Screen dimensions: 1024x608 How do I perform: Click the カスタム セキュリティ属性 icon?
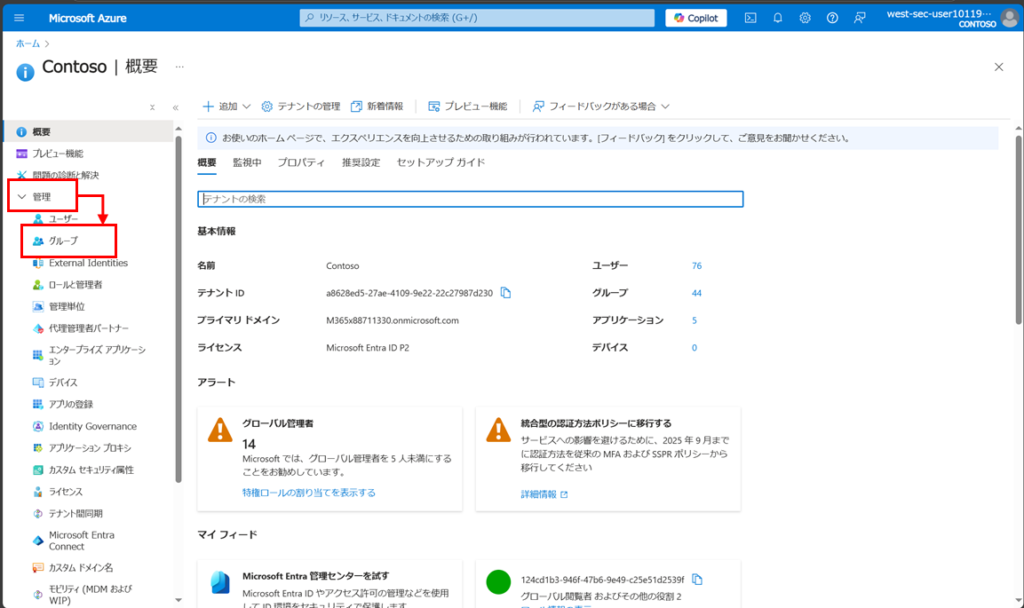(38, 470)
